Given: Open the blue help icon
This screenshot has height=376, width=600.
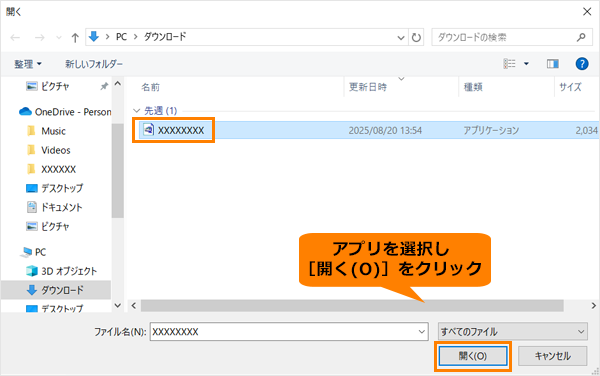Looking at the screenshot, I should coord(582,63).
